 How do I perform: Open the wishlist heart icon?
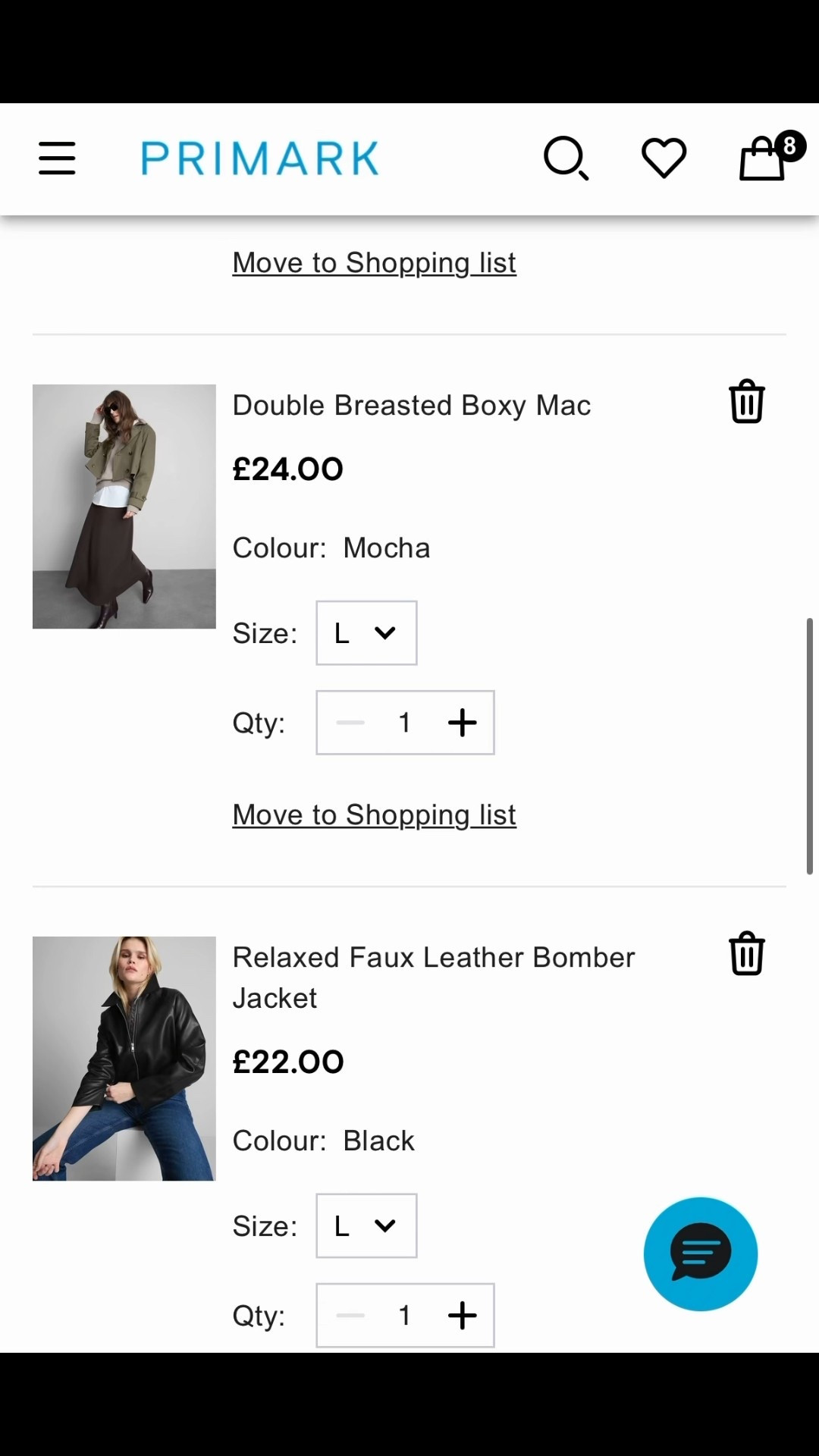(x=664, y=157)
